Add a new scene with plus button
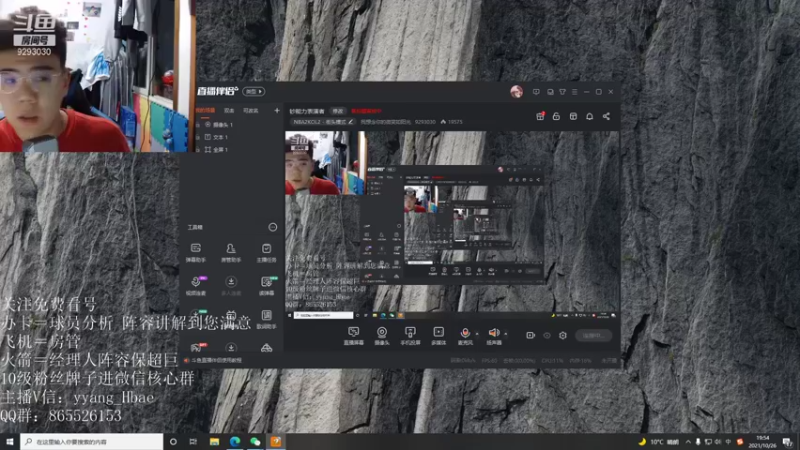Viewport: 800px width, 450px height. (277, 110)
